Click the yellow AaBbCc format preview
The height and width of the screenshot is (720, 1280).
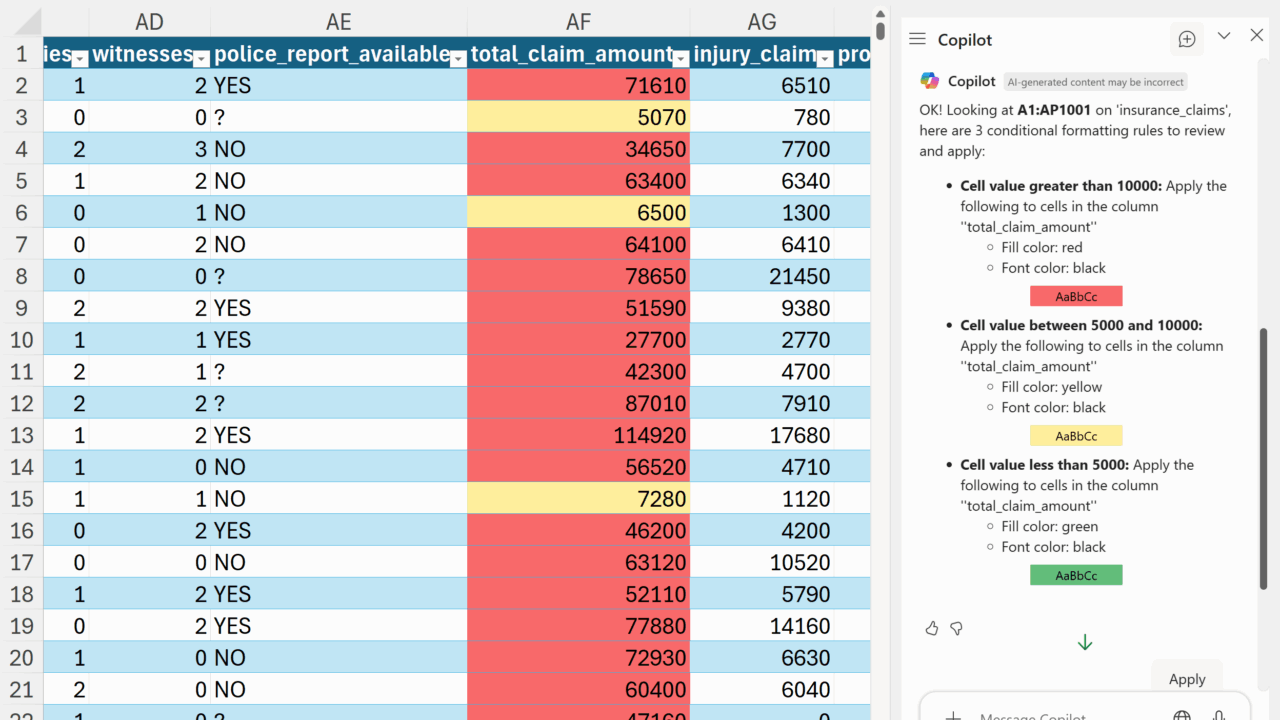(1076, 436)
